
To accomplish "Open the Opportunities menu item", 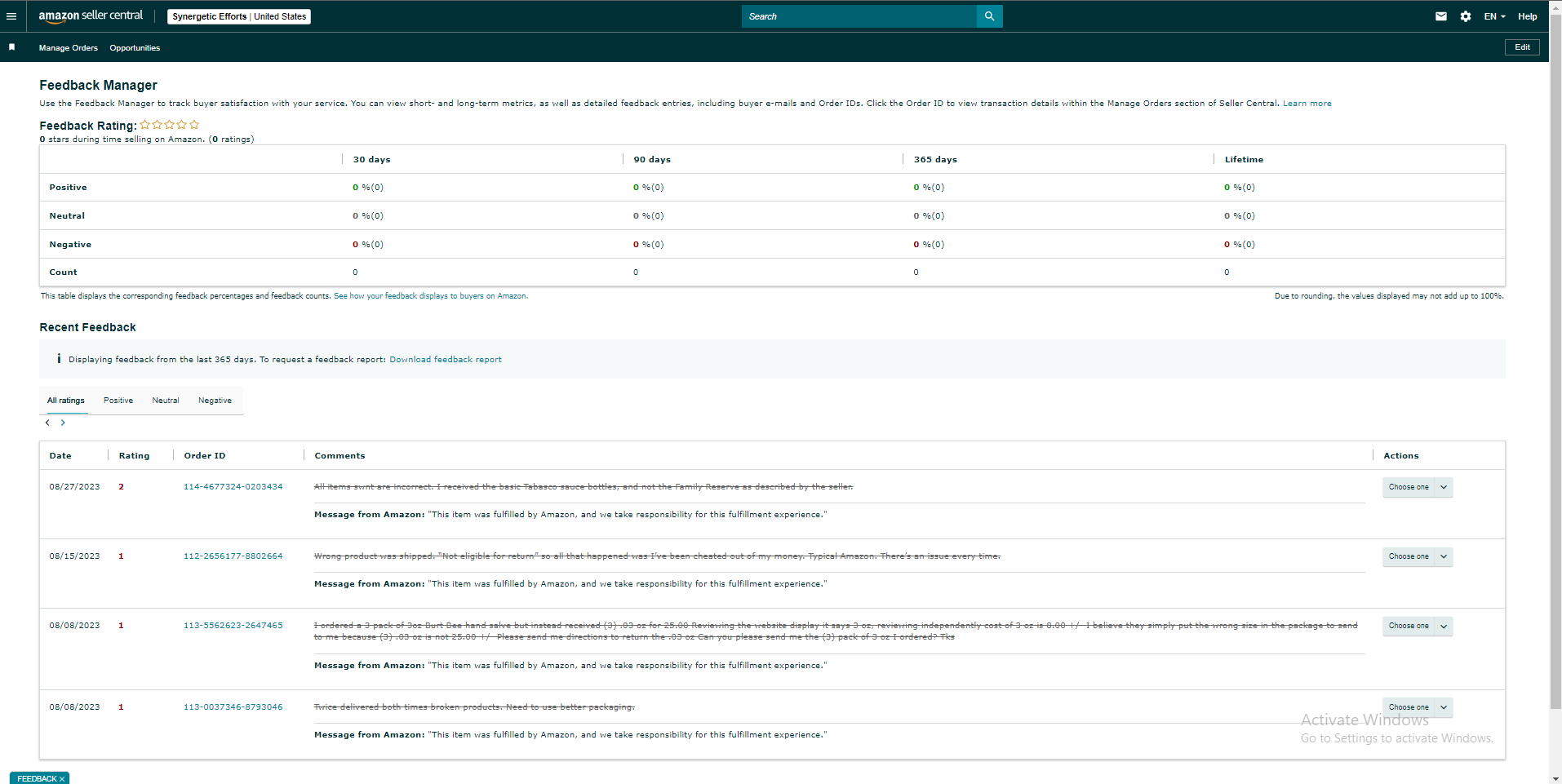I will coord(135,48).
